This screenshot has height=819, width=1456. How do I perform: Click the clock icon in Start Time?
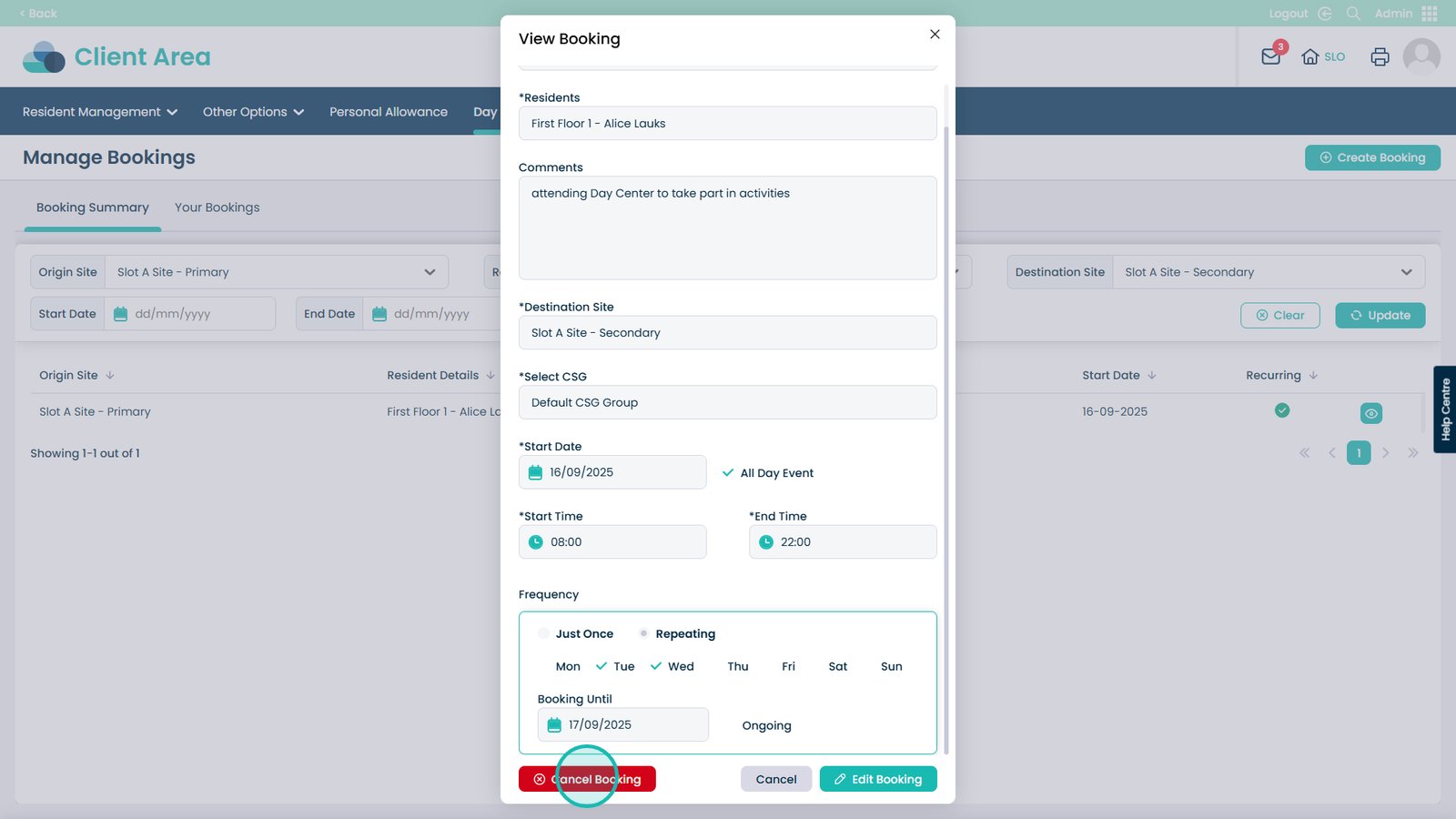[536, 542]
